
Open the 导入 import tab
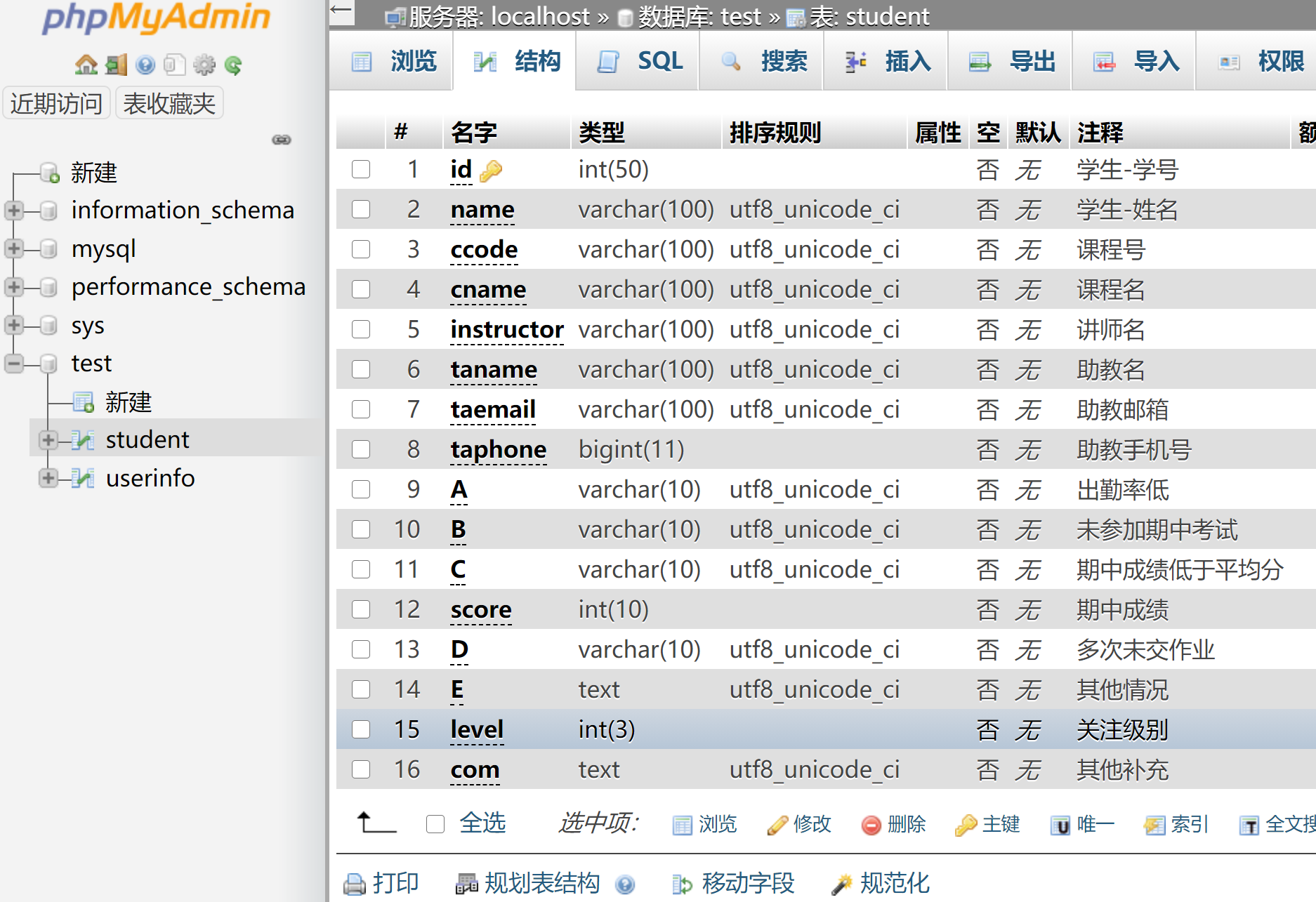click(x=1135, y=62)
